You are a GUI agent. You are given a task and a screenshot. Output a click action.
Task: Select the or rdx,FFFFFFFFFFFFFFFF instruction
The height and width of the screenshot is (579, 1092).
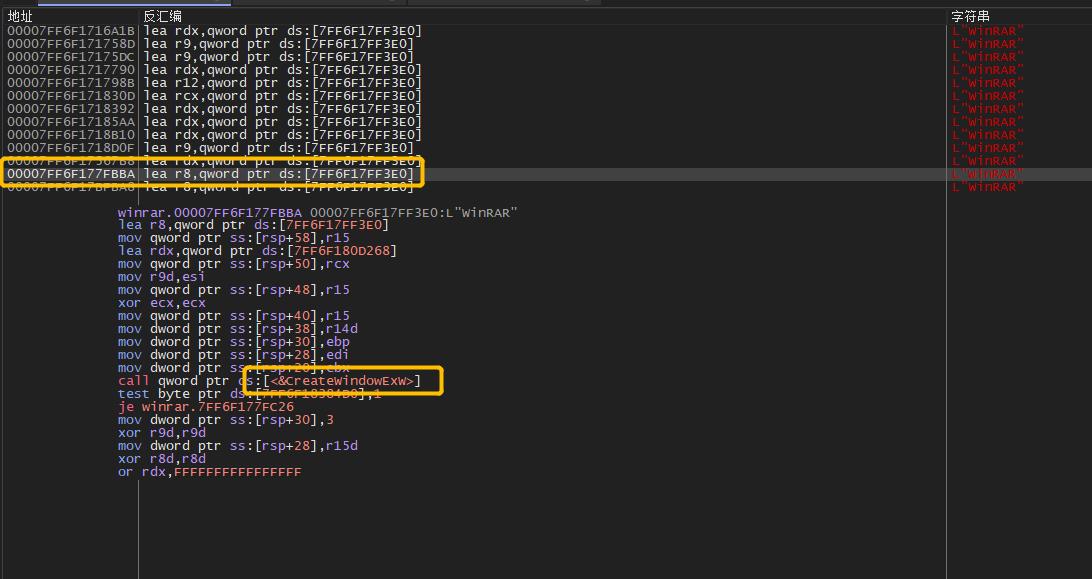pos(210,471)
